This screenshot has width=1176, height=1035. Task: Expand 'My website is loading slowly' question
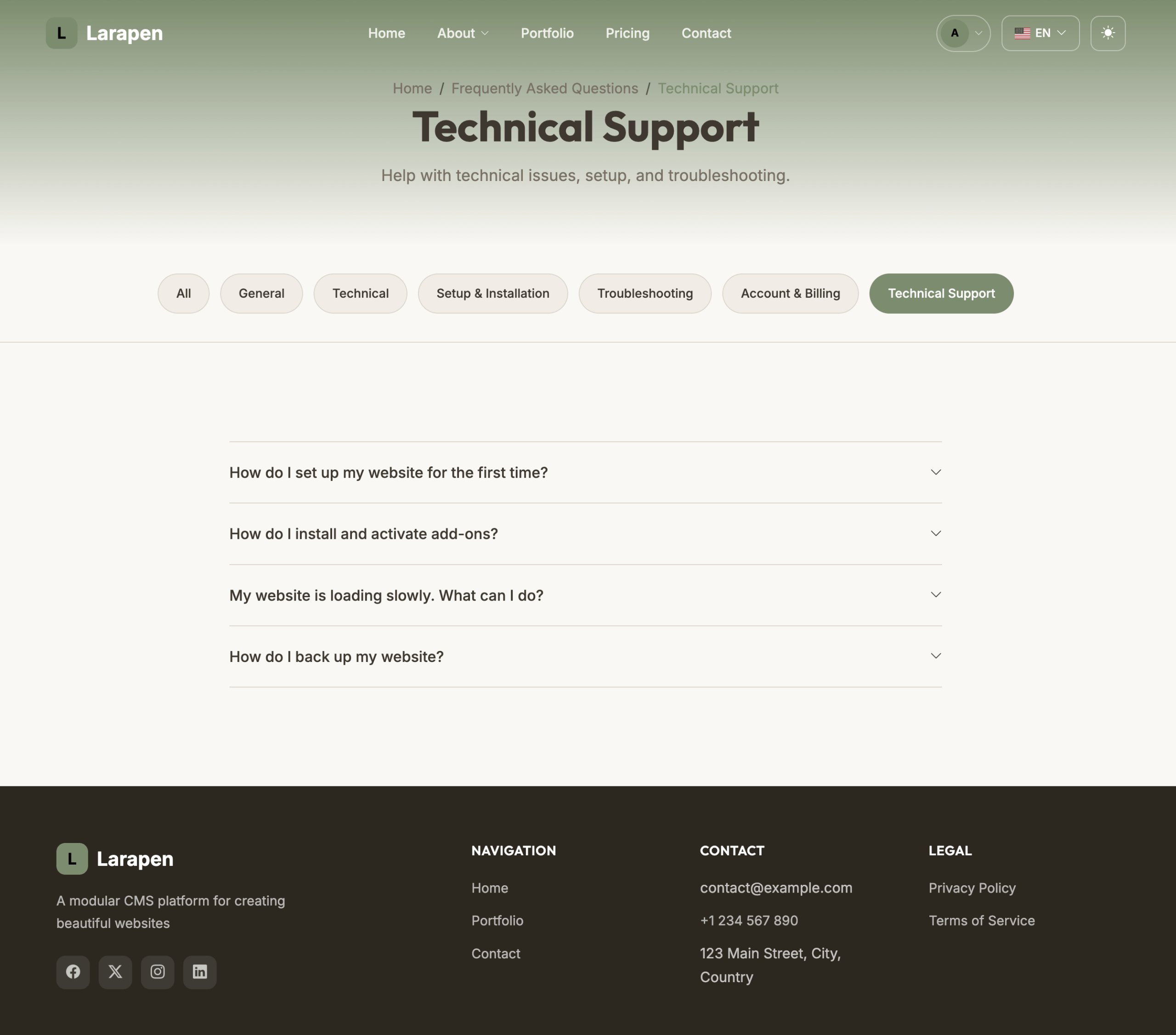[x=585, y=595]
